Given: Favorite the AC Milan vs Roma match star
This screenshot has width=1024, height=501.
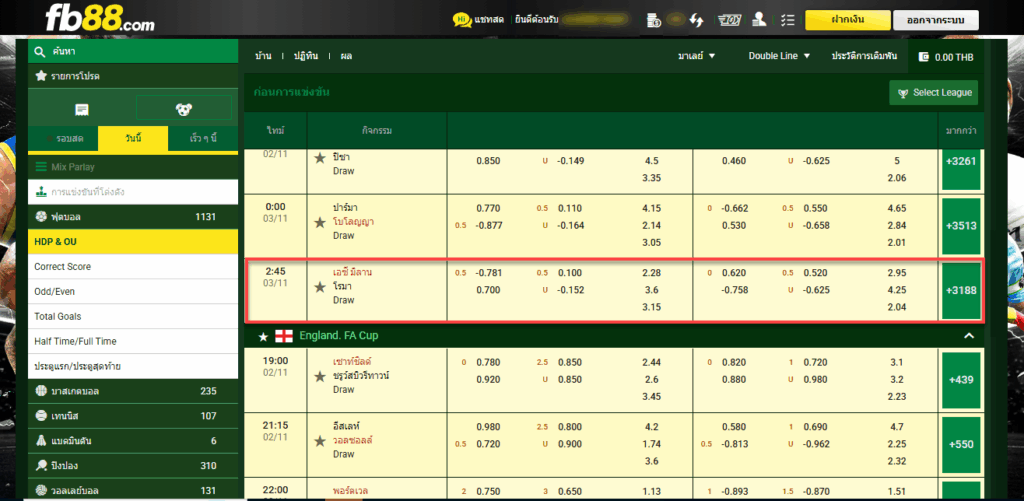Looking at the screenshot, I should pyautogui.click(x=320, y=287).
